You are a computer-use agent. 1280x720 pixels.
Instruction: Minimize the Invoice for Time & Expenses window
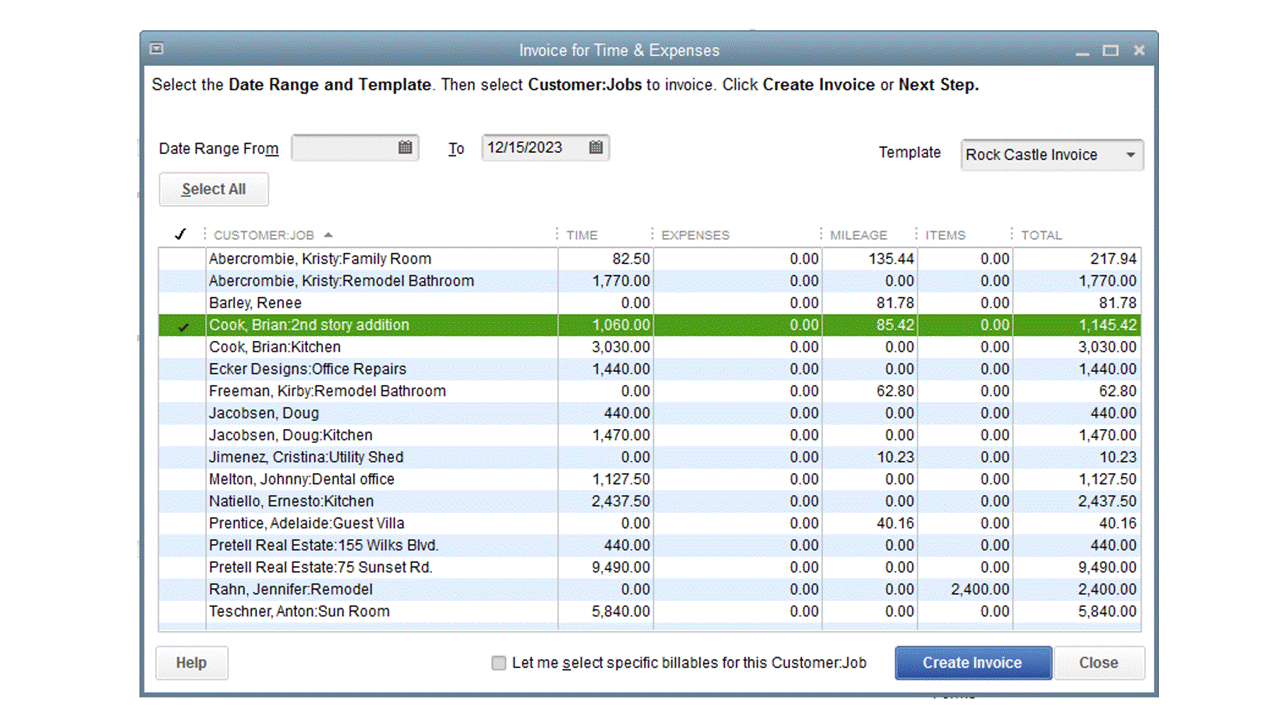[x=1083, y=51]
